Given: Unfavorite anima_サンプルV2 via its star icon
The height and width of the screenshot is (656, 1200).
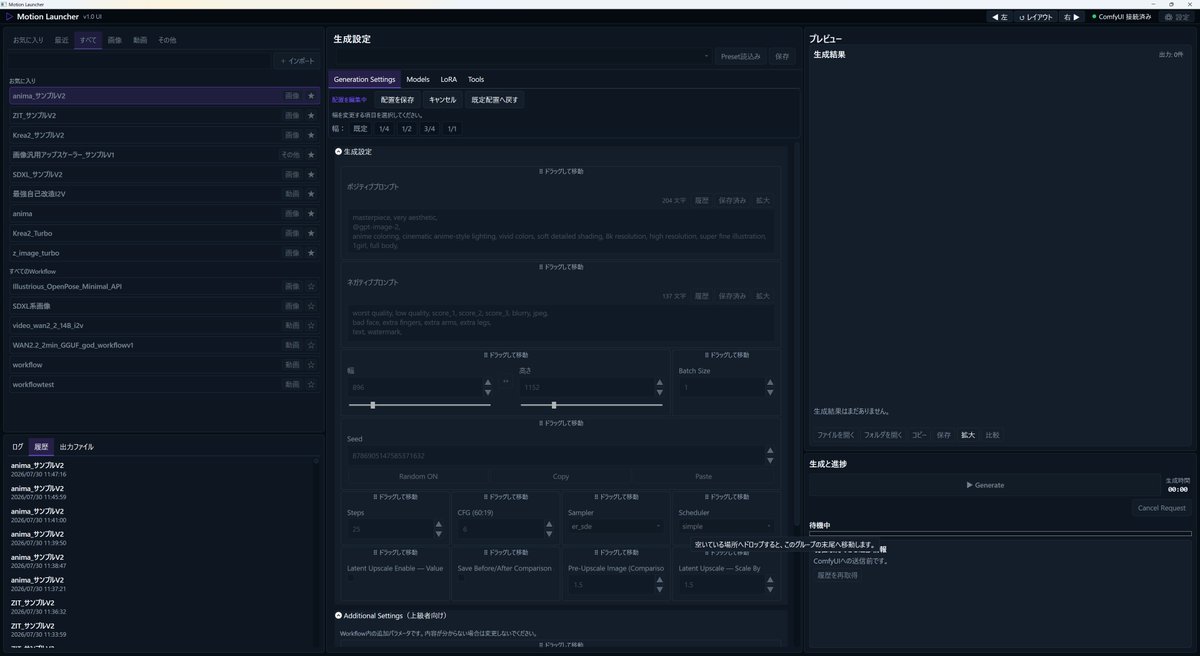Looking at the screenshot, I should pos(311,96).
